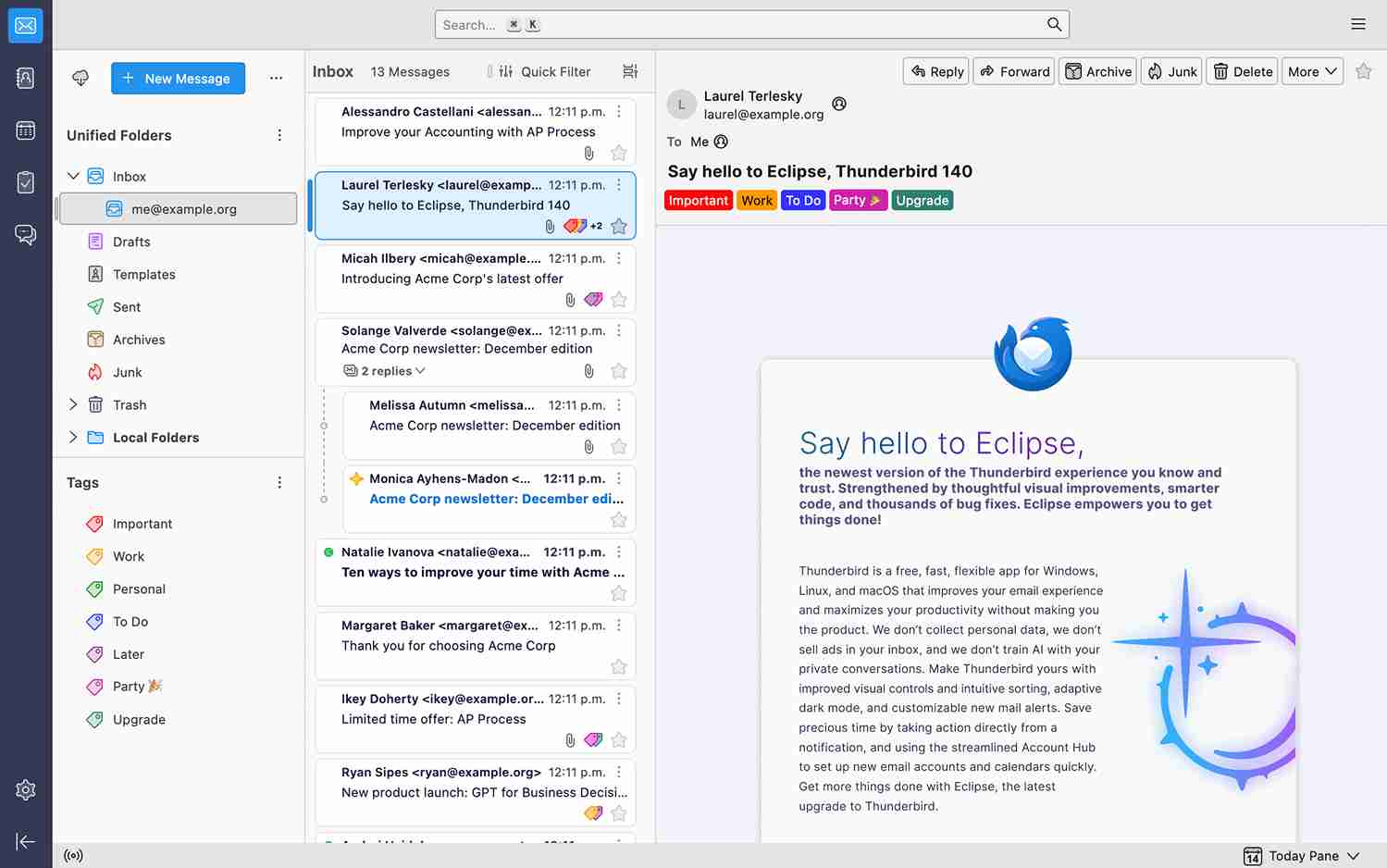Viewport: 1387px width, 868px height.
Task: Click the orange Work tag on message
Action: click(x=757, y=201)
